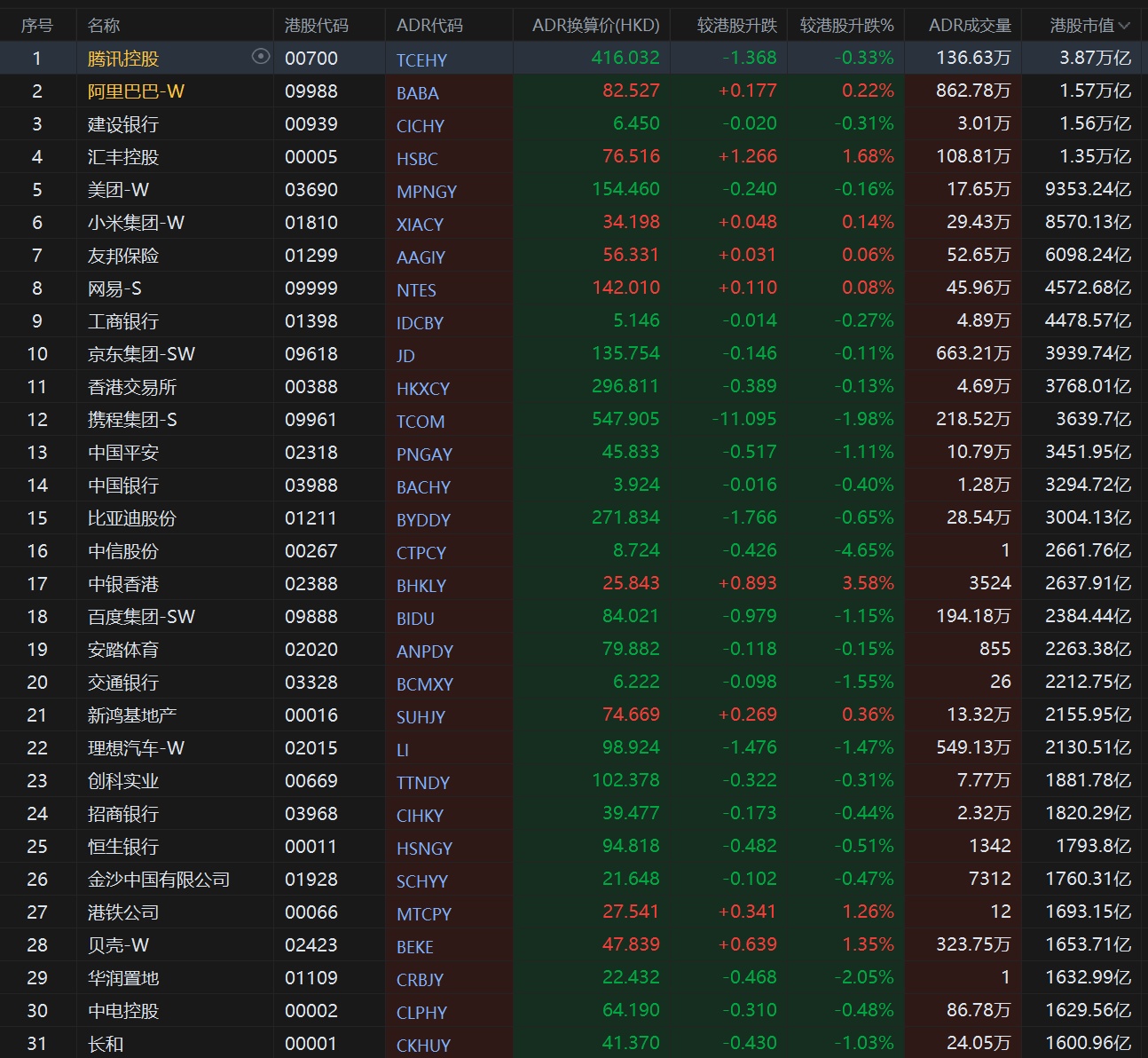Select the 安踏体育 stock name
The width and height of the screenshot is (1148, 1058).
pyautogui.click(x=123, y=650)
